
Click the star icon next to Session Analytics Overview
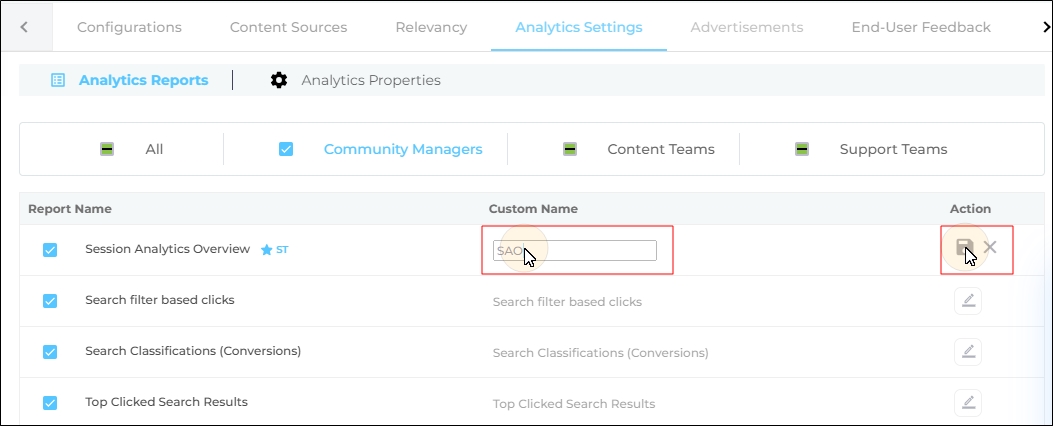point(266,250)
